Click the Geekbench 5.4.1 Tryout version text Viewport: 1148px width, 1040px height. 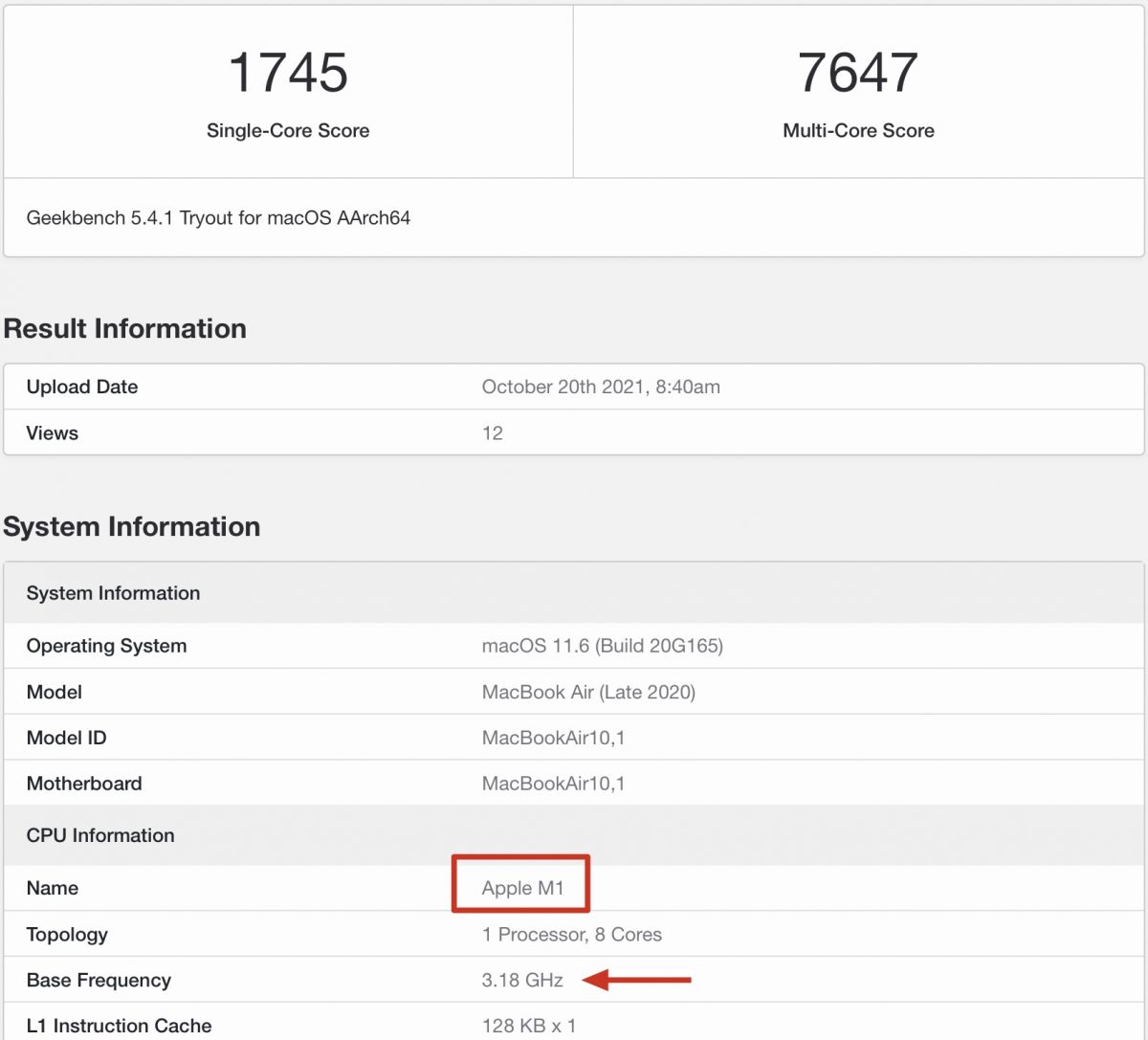coord(218,218)
